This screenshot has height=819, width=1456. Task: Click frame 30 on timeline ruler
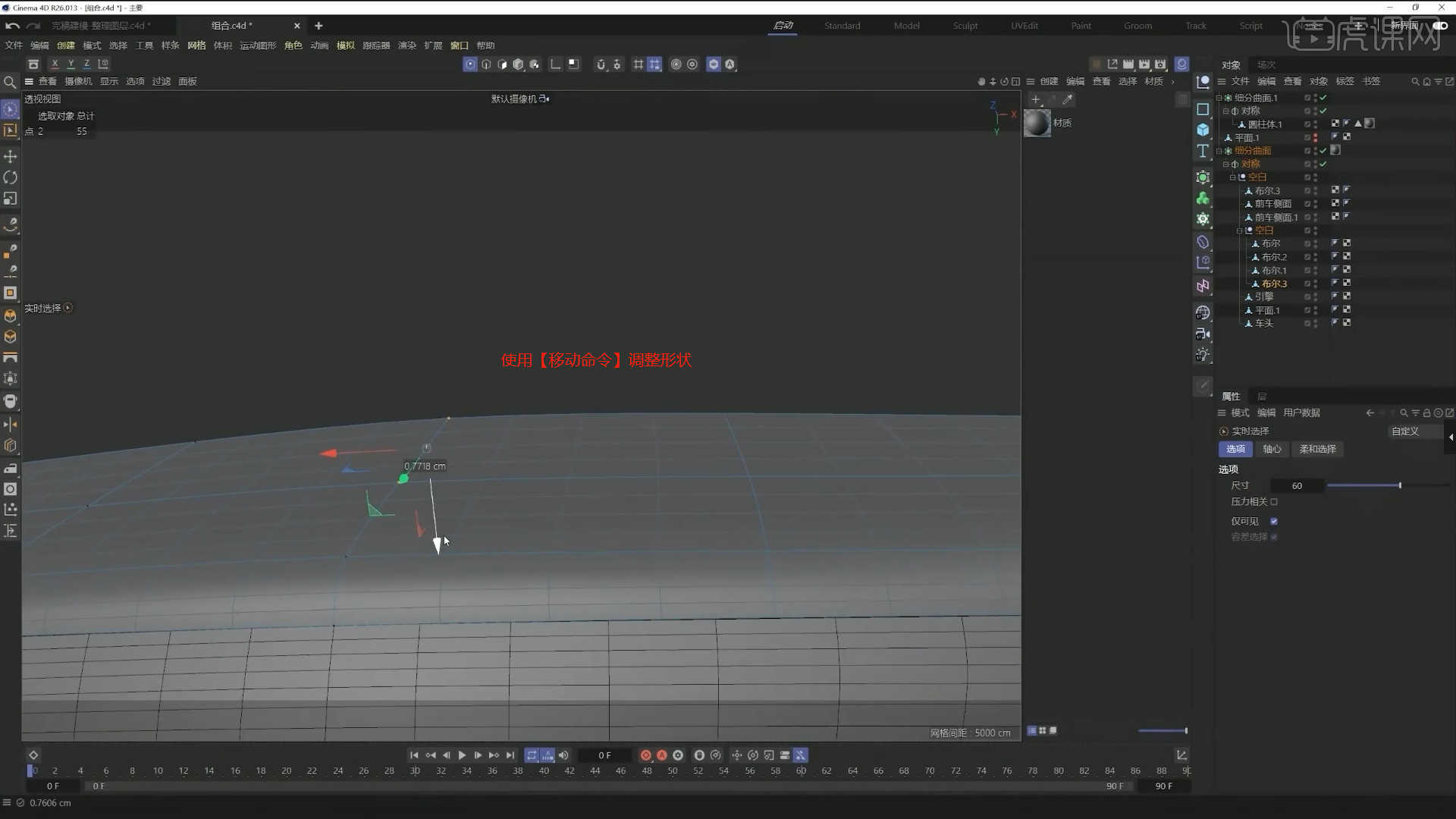point(415,771)
